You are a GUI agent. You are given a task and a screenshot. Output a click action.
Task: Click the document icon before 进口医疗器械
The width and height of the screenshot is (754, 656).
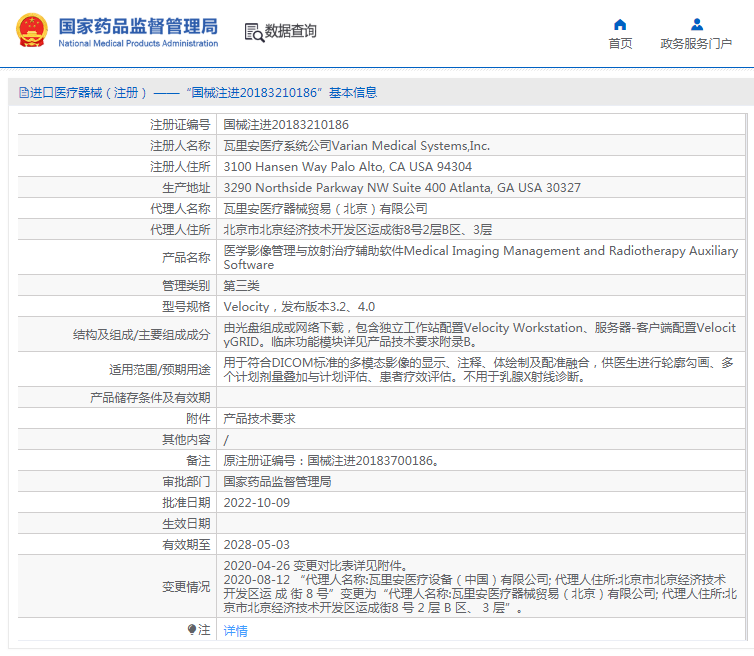click(x=24, y=92)
